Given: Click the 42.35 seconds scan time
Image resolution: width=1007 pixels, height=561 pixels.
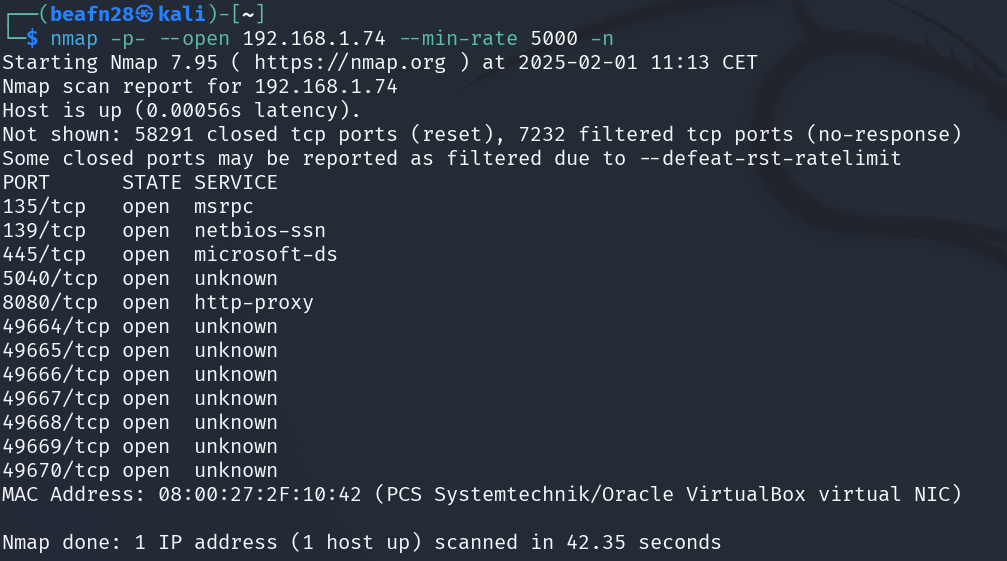Looking at the screenshot, I should (x=644, y=542).
